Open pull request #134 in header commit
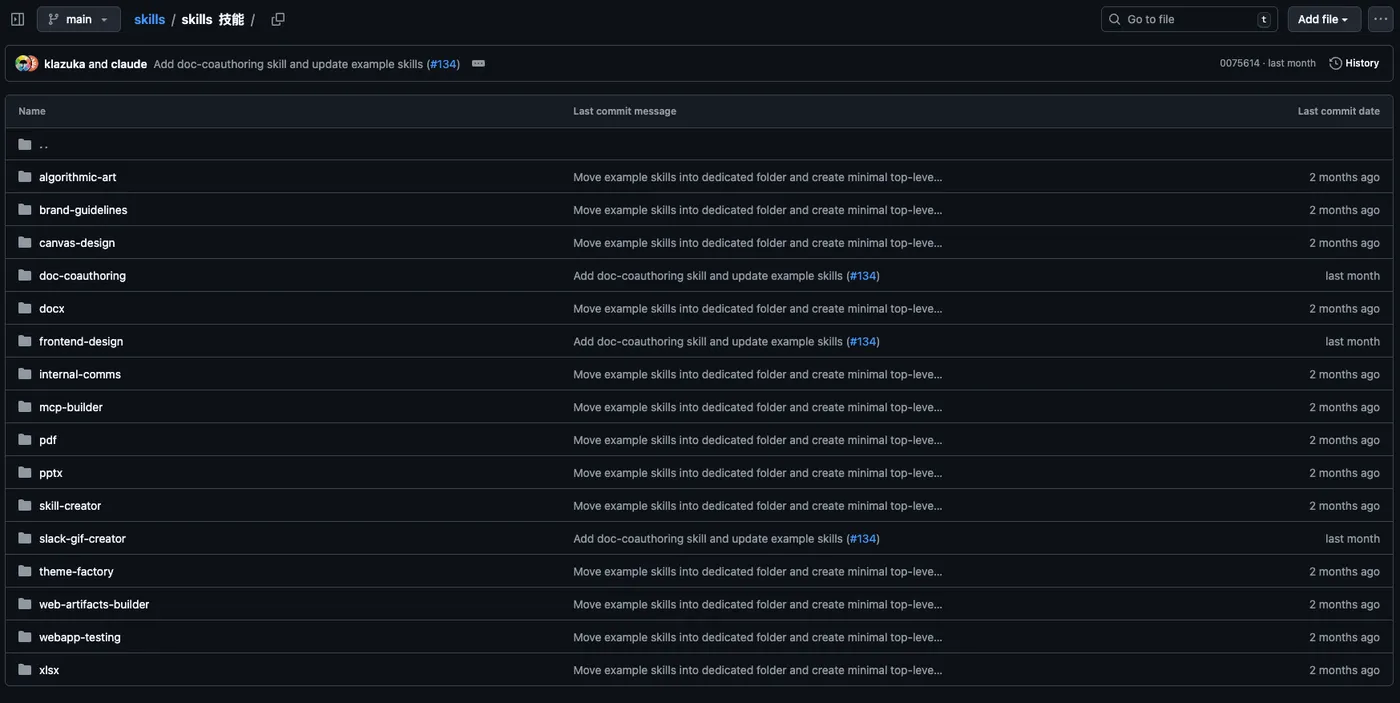1400x703 pixels. click(445, 64)
